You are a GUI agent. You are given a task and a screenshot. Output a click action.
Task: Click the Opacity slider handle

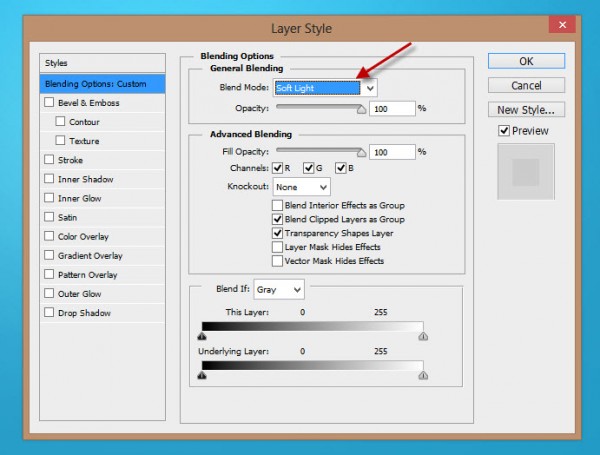tap(361, 110)
